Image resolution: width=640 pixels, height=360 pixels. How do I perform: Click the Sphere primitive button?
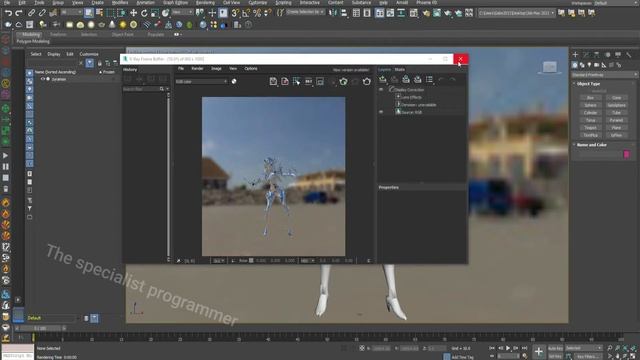[x=590, y=105]
